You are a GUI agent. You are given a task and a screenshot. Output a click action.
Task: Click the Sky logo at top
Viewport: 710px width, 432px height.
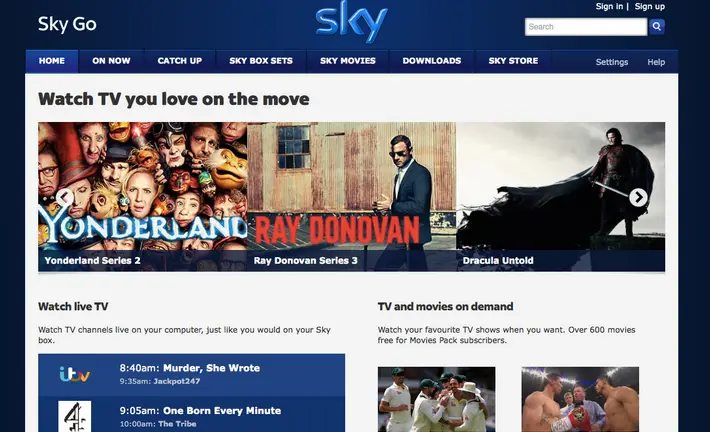coord(351,24)
